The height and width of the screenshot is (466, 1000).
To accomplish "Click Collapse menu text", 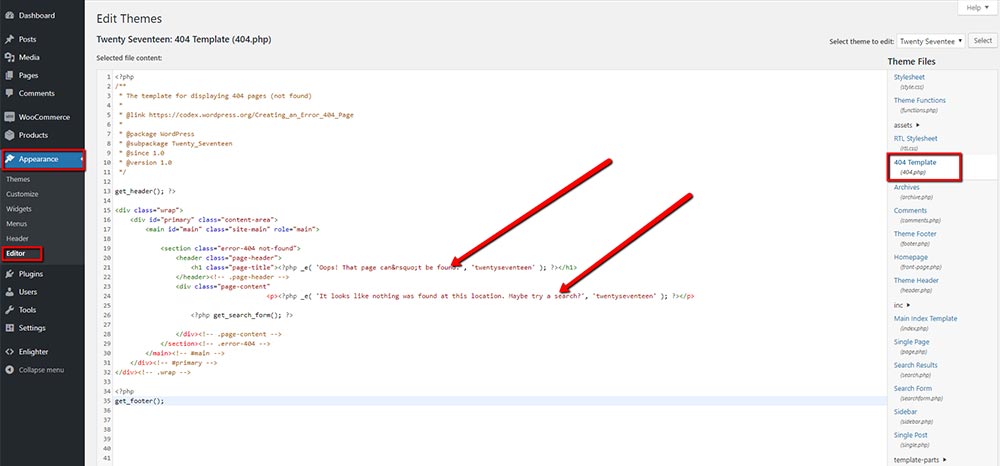I will [41, 370].
